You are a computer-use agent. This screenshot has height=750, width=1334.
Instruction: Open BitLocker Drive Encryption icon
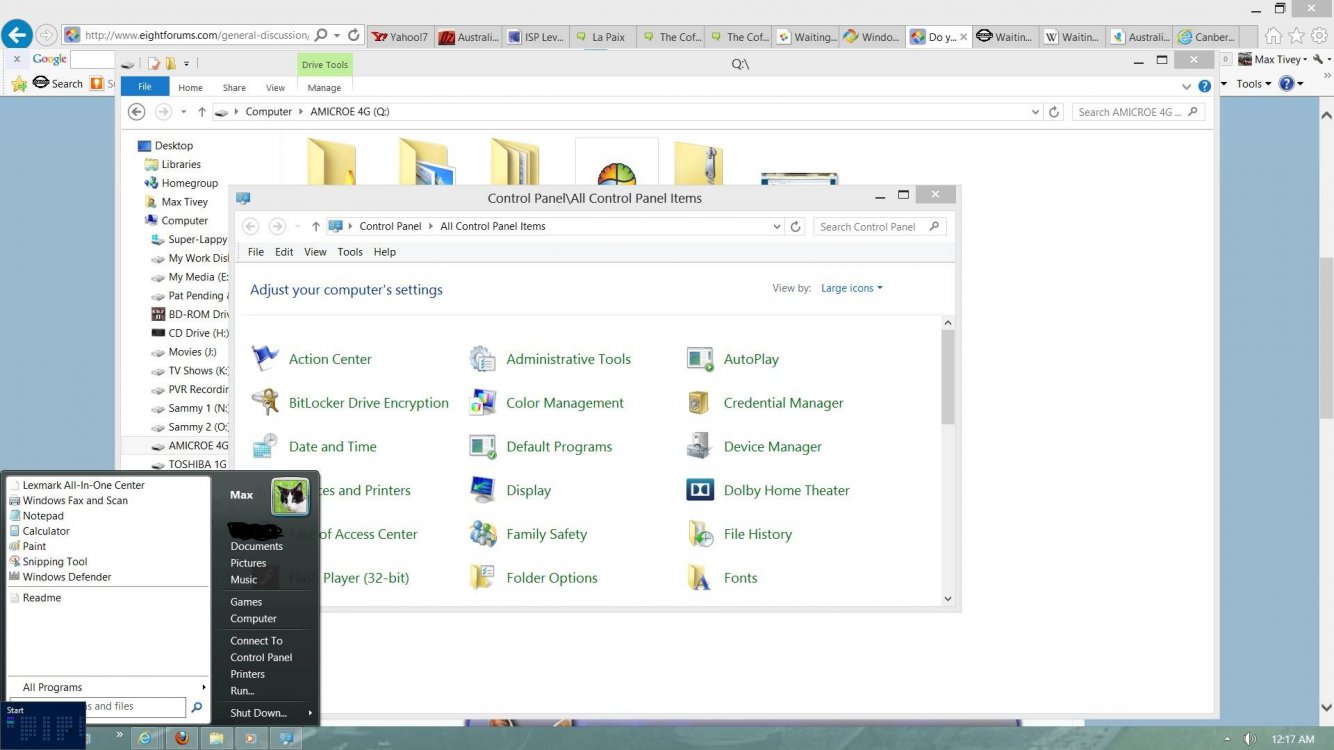point(265,403)
